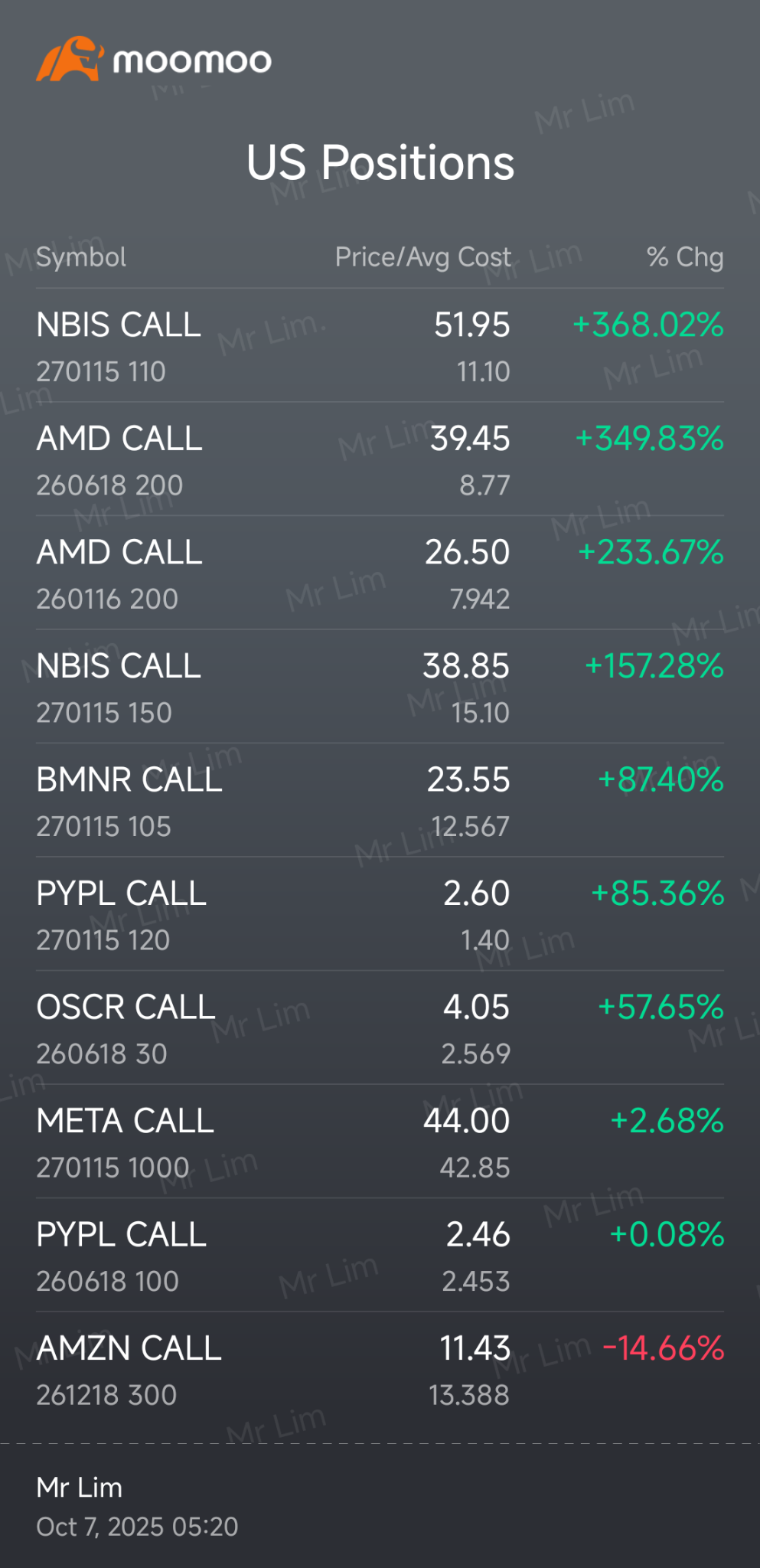Select the NBIS CALL 270115 150 row

pyautogui.click(x=119, y=687)
